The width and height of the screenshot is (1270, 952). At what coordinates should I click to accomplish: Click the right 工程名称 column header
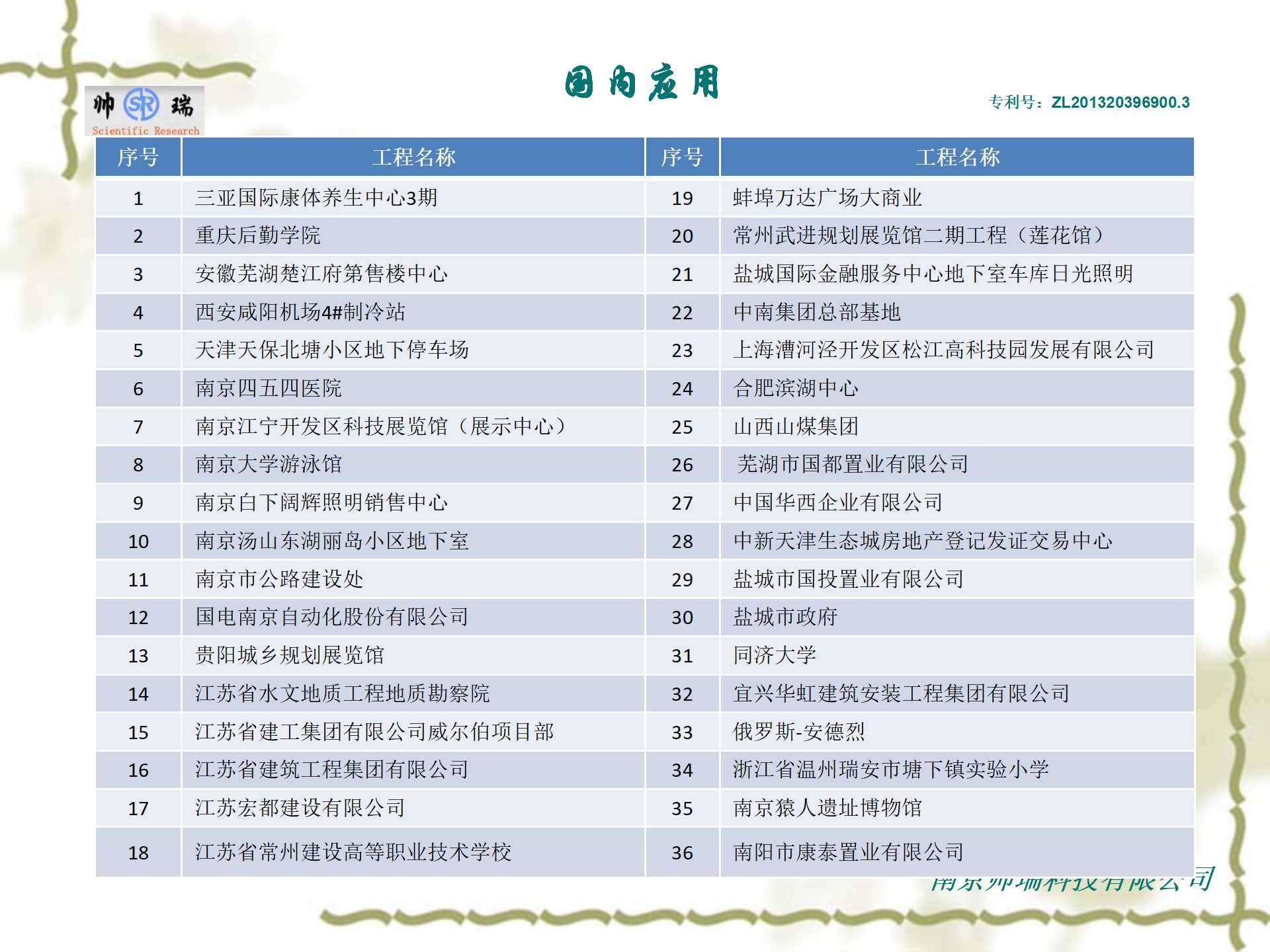(x=957, y=157)
